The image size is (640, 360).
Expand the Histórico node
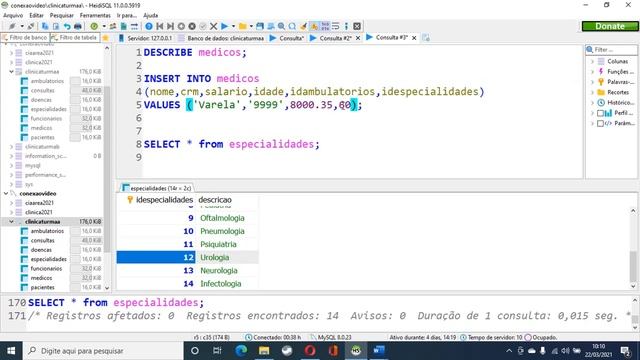pos(593,102)
